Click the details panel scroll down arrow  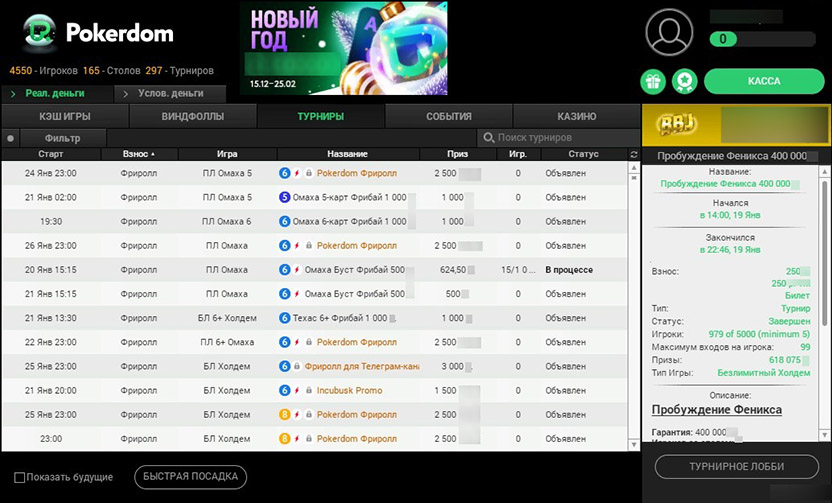[825, 435]
